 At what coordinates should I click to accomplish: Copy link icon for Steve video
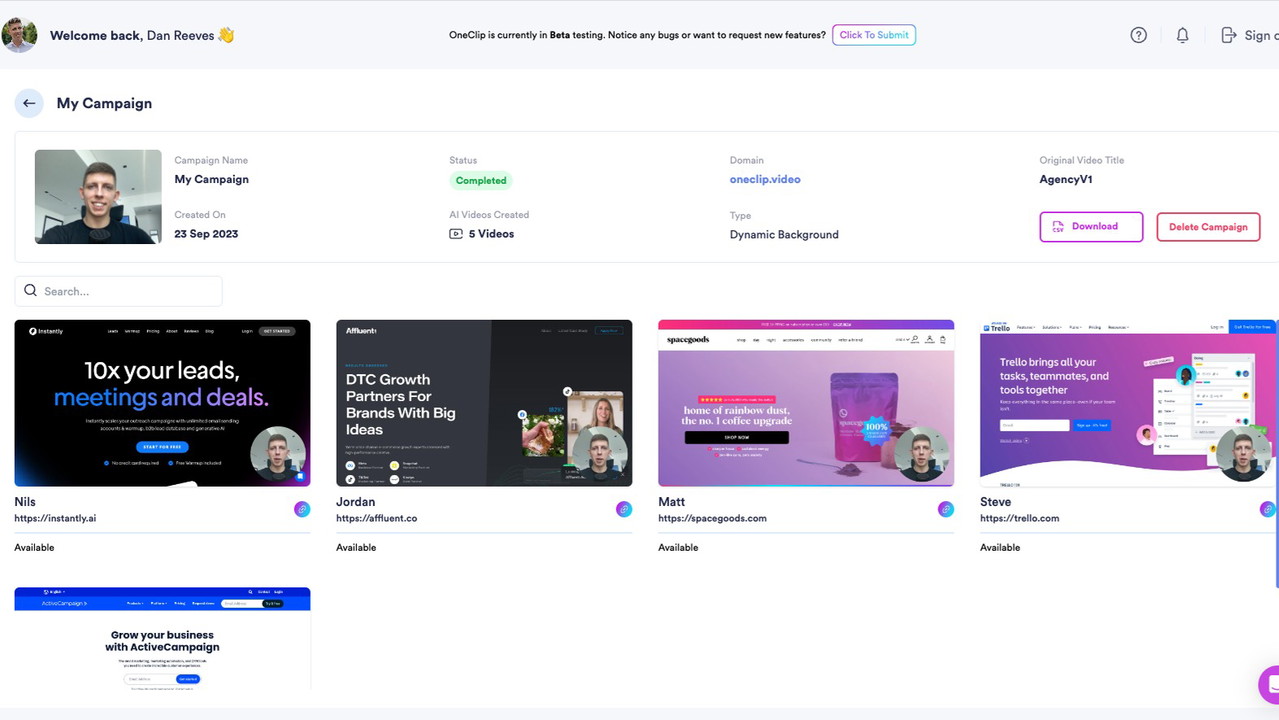coord(1267,509)
